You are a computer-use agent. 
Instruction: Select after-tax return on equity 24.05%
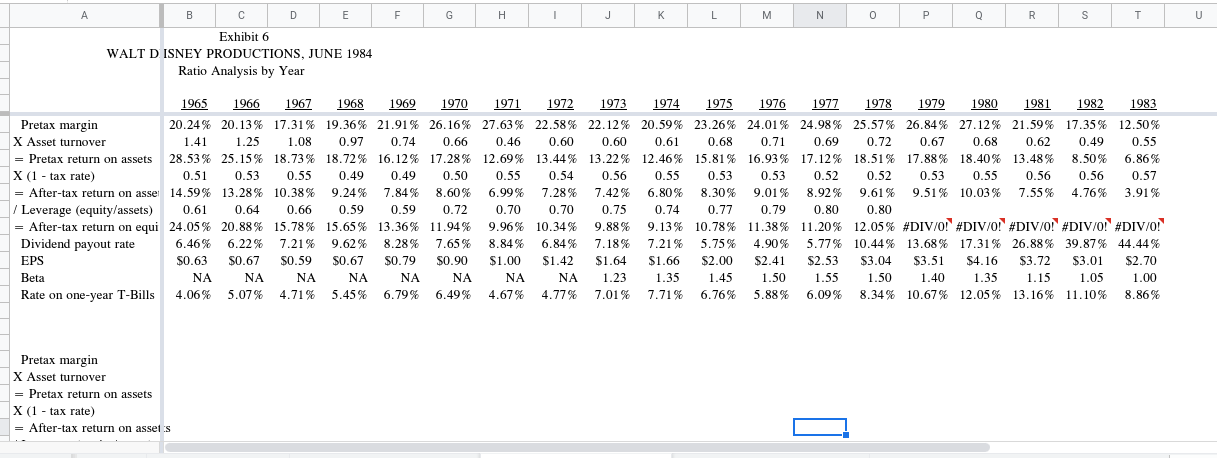coord(190,227)
